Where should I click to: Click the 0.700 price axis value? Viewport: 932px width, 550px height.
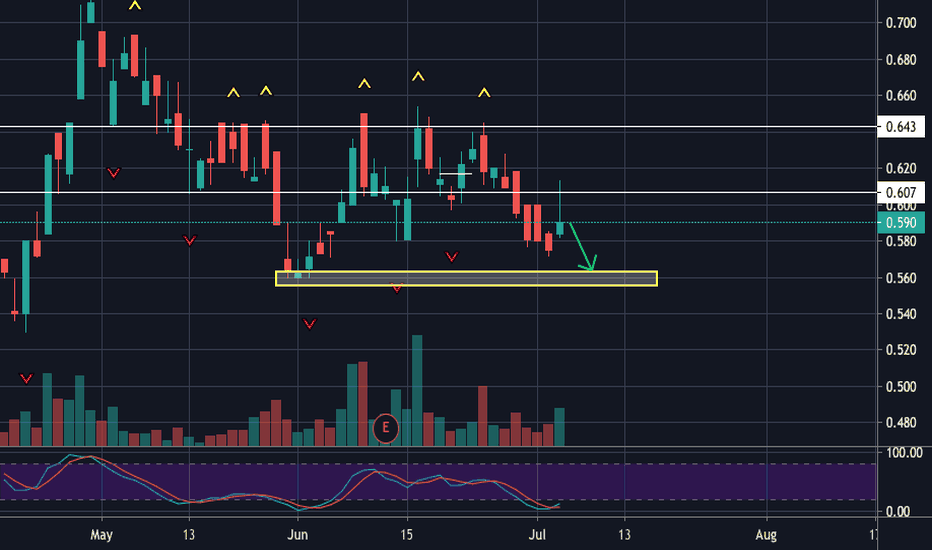900,23
